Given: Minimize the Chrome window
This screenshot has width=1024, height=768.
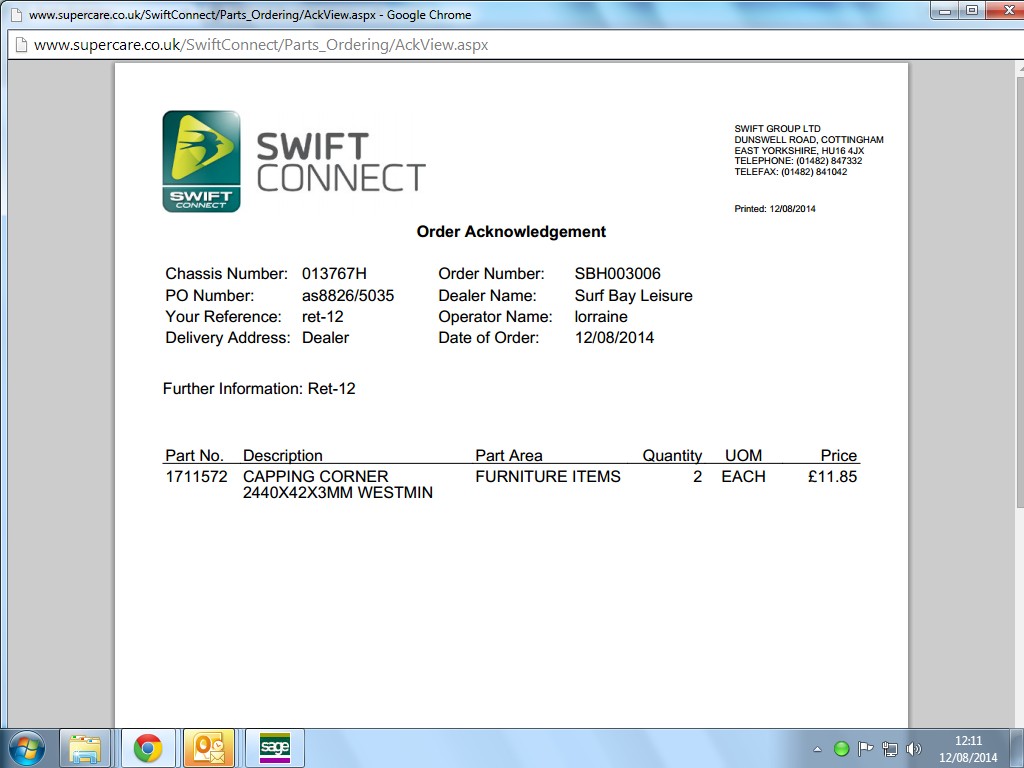Looking at the screenshot, I should (944, 11).
